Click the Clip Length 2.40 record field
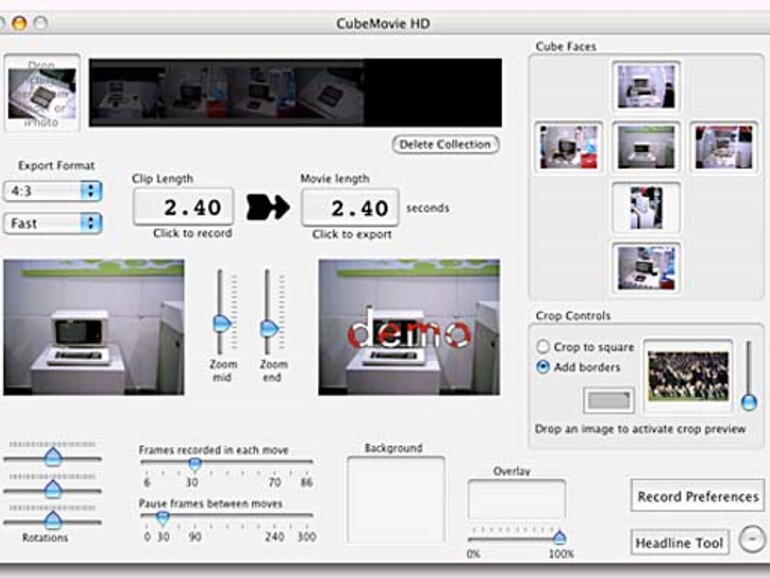 [x=183, y=207]
